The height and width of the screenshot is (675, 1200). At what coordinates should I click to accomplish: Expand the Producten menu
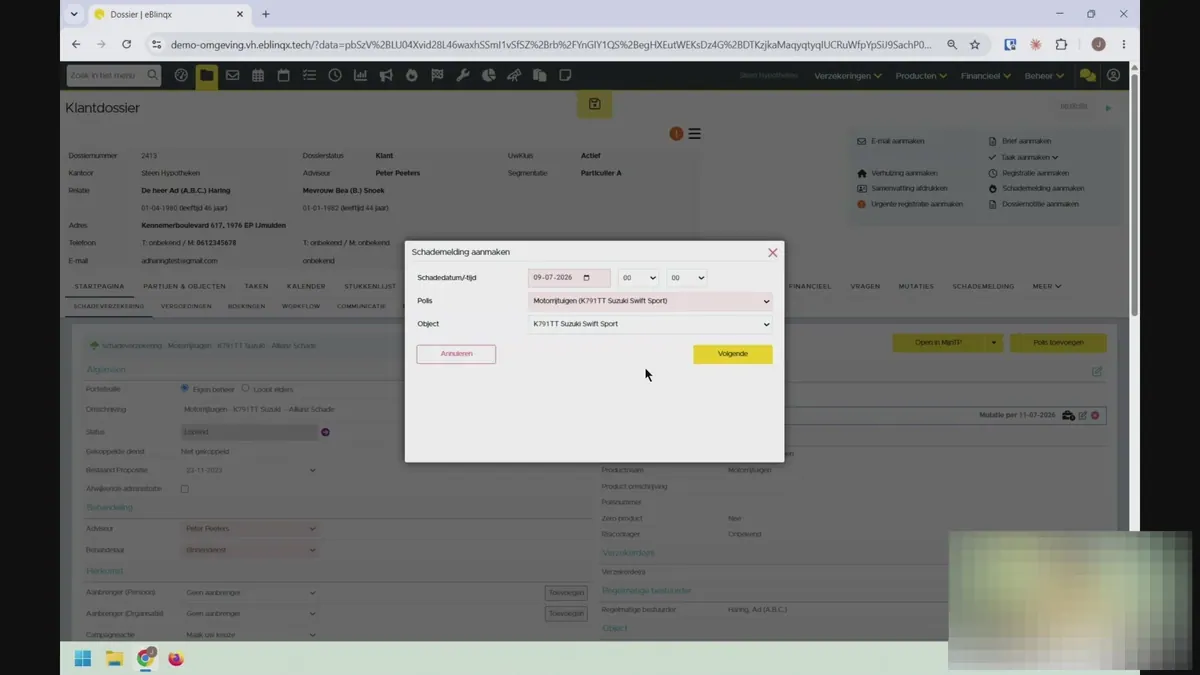tap(922, 76)
